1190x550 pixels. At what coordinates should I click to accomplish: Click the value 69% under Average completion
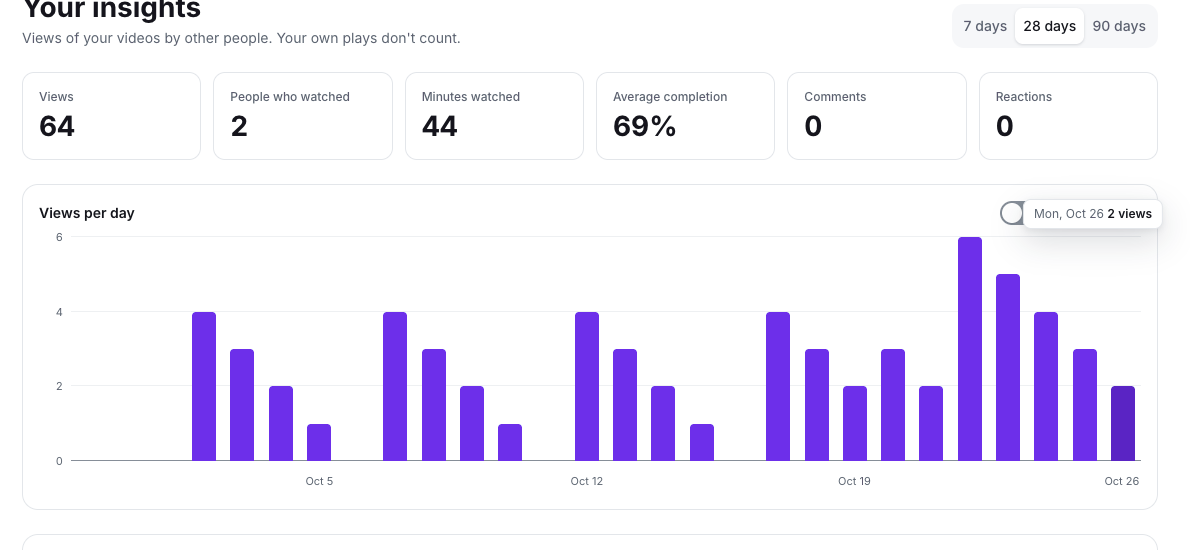click(644, 126)
